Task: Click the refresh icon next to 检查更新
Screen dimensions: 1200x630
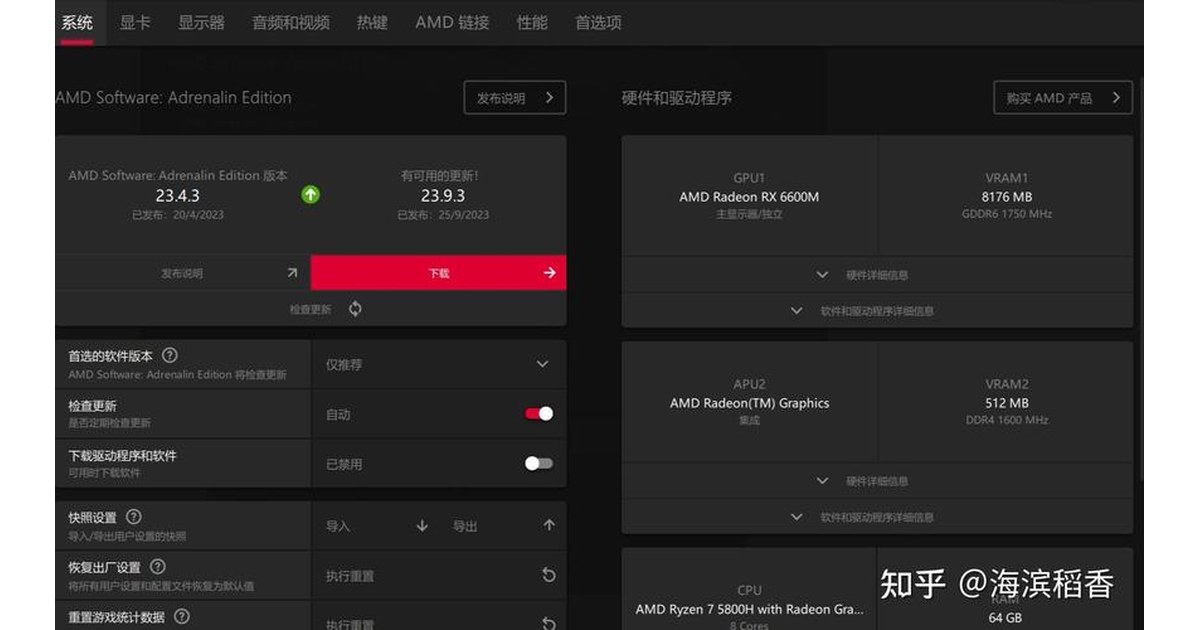Action: [x=355, y=309]
